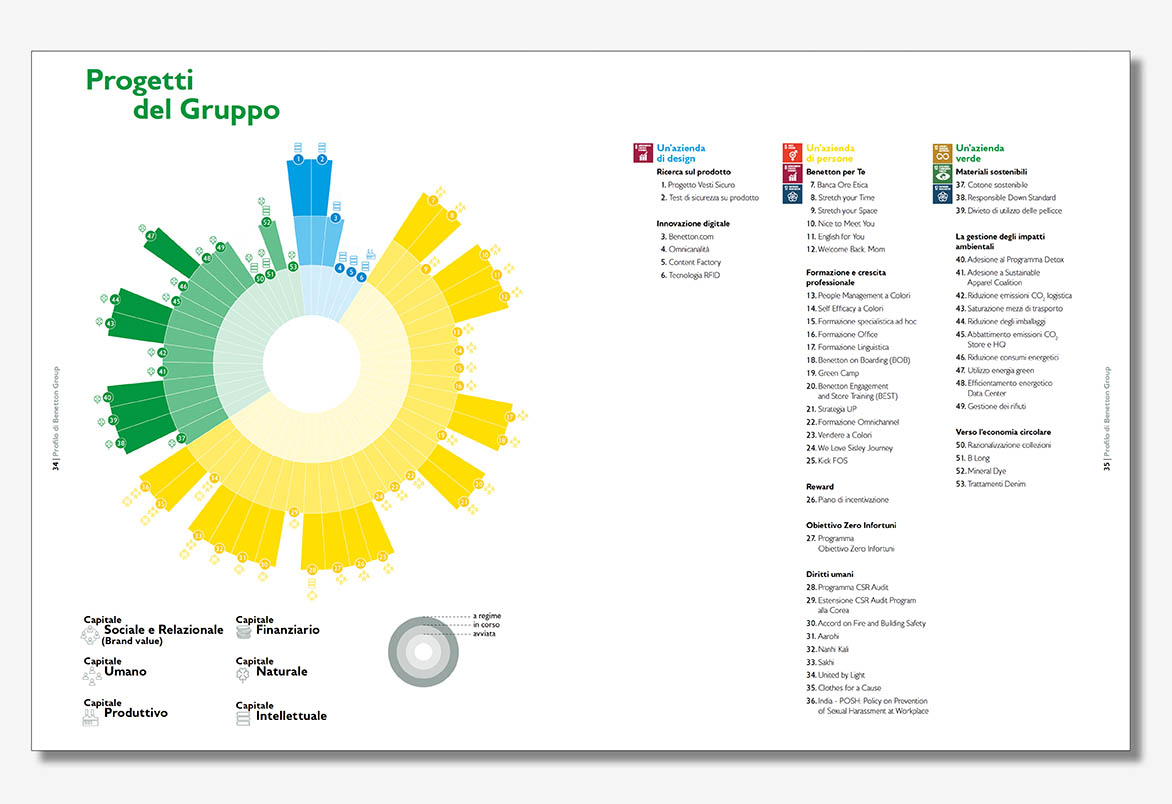Click the 'Un'azienda di persone' heading
1172x804 pixels.
830,153
